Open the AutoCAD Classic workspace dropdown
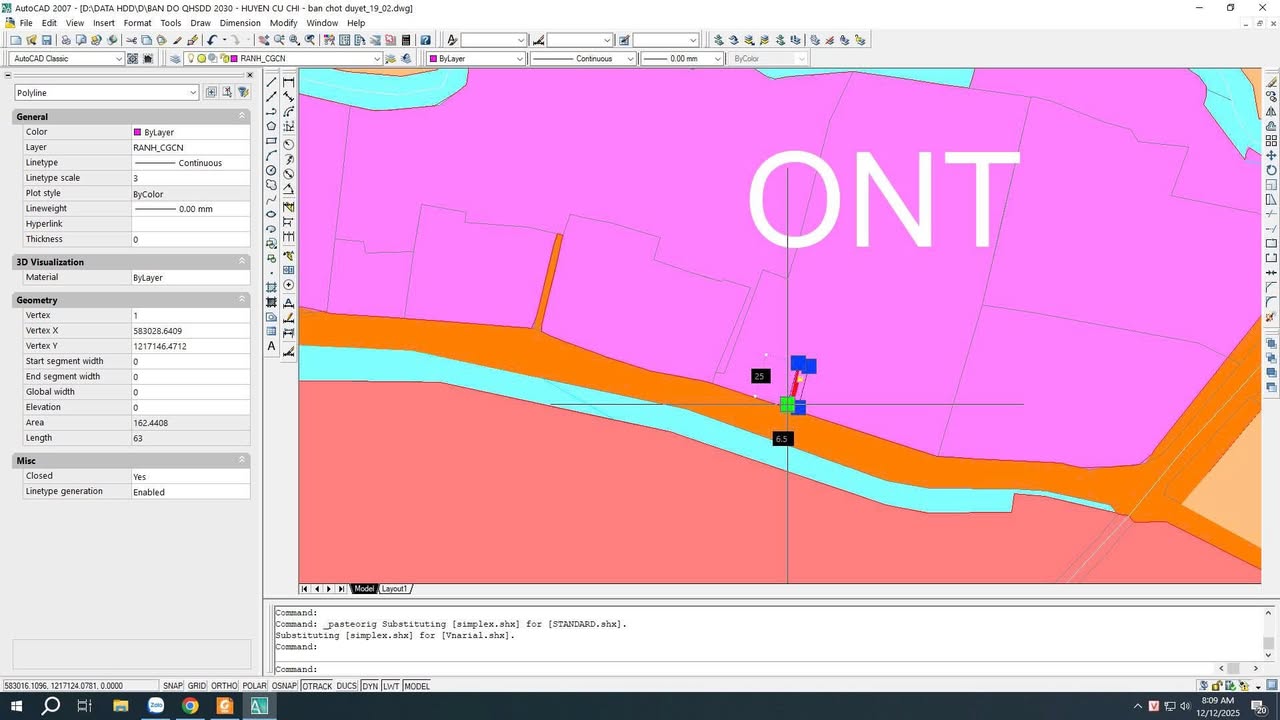The height and width of the screenshot is (720, 1280). pyautogui.click(x=118, y=58)
